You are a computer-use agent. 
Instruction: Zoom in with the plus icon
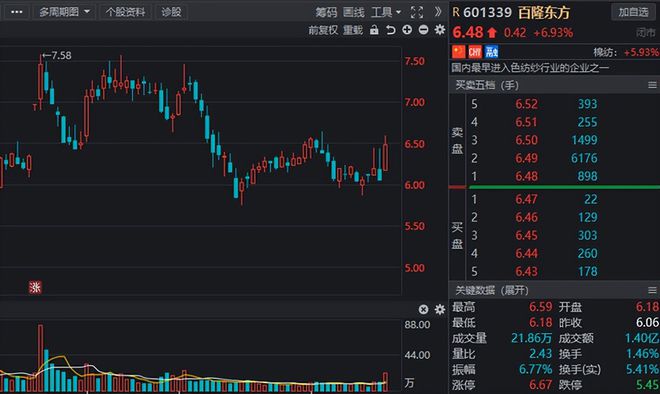(407, 30)
